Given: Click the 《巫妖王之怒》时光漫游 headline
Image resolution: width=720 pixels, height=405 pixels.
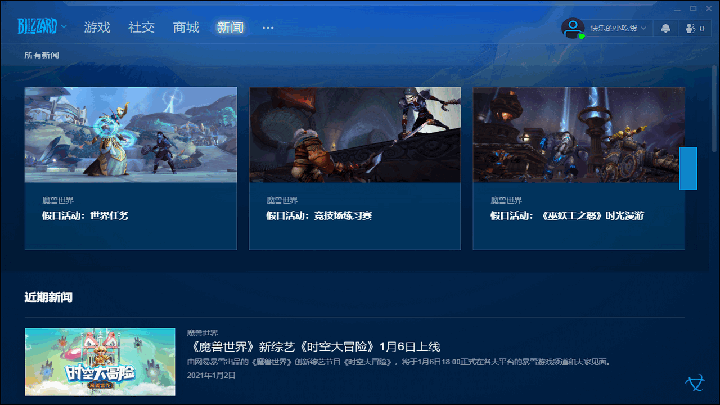Looking at the screenshot, I should click(567, 215).
